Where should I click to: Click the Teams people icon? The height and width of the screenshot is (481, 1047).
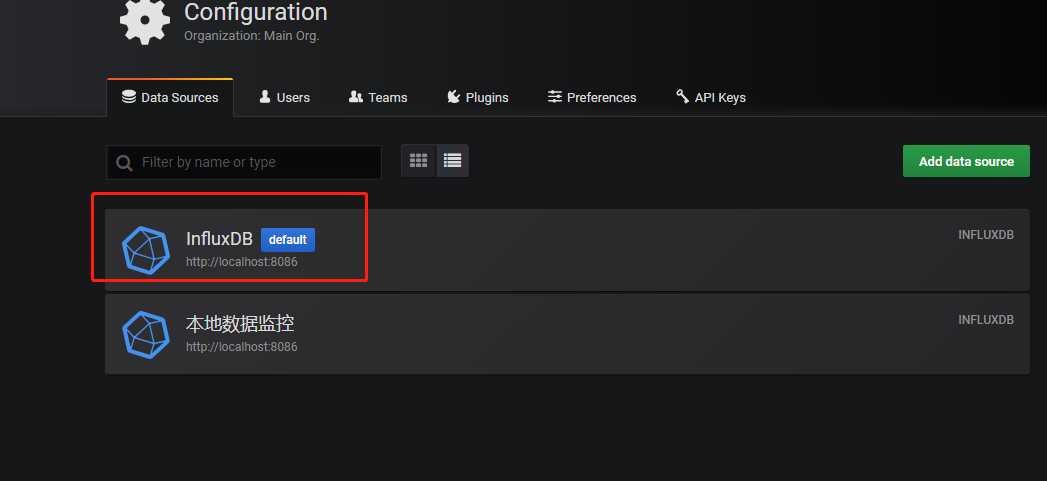pyautogui.click(x=356, y=97)
